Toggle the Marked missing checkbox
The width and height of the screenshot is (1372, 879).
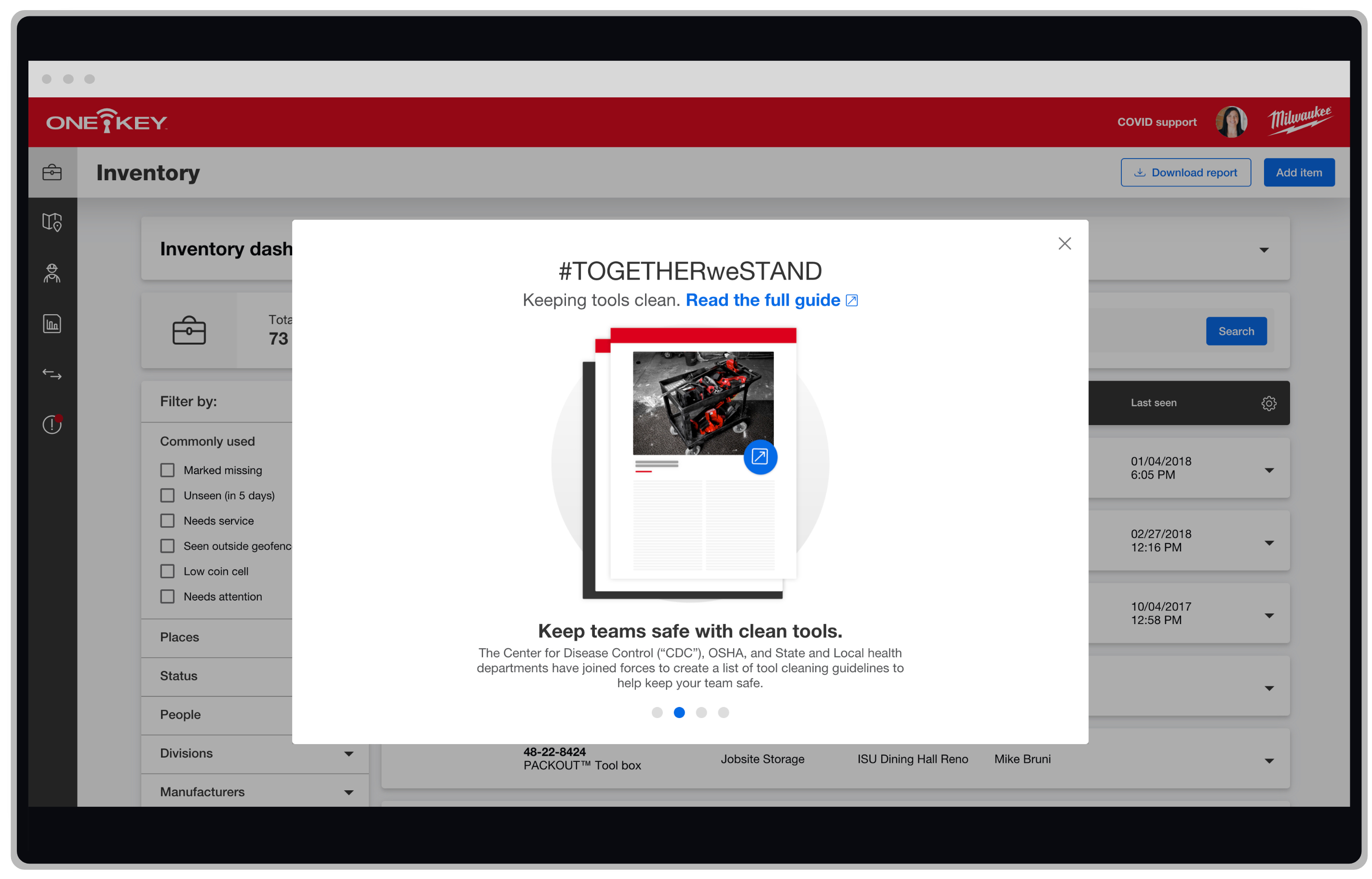[167, 470]
